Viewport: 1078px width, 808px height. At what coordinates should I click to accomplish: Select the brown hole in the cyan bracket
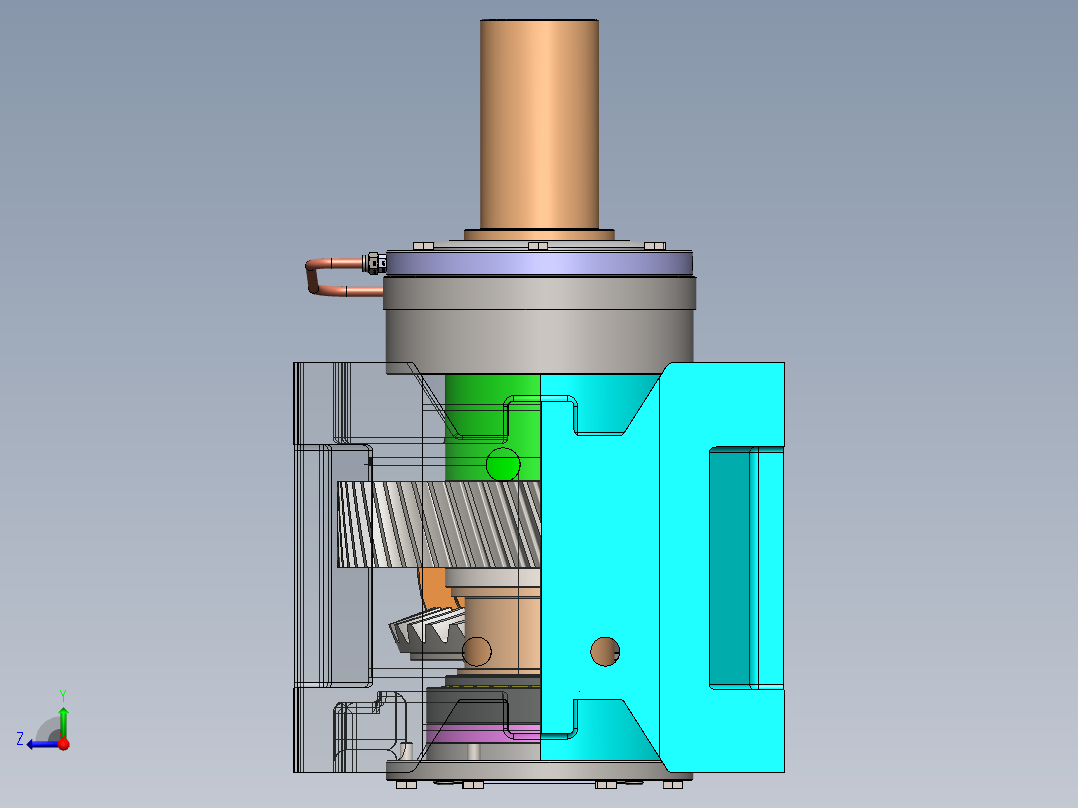(605, 651)
